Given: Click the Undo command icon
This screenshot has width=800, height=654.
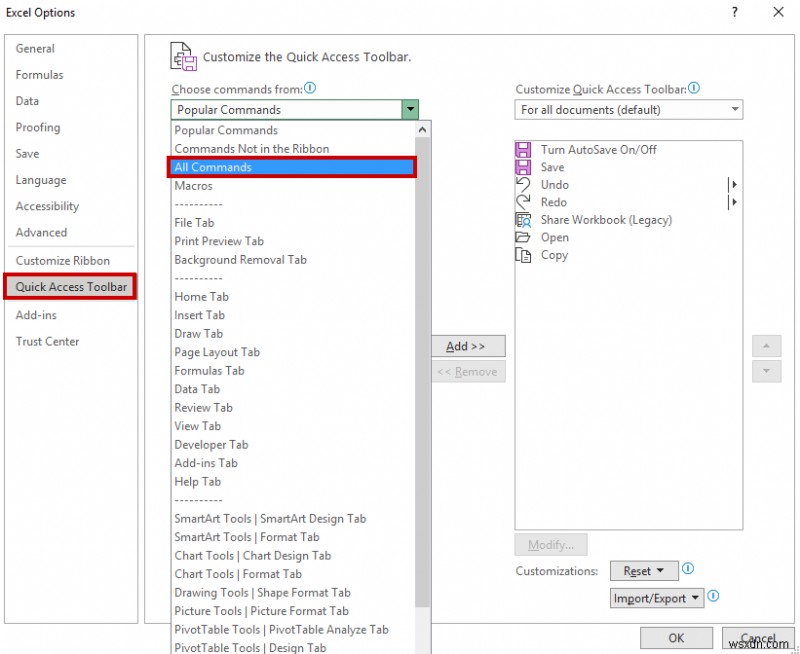Looking at the screenshot, I should point(524,185).
